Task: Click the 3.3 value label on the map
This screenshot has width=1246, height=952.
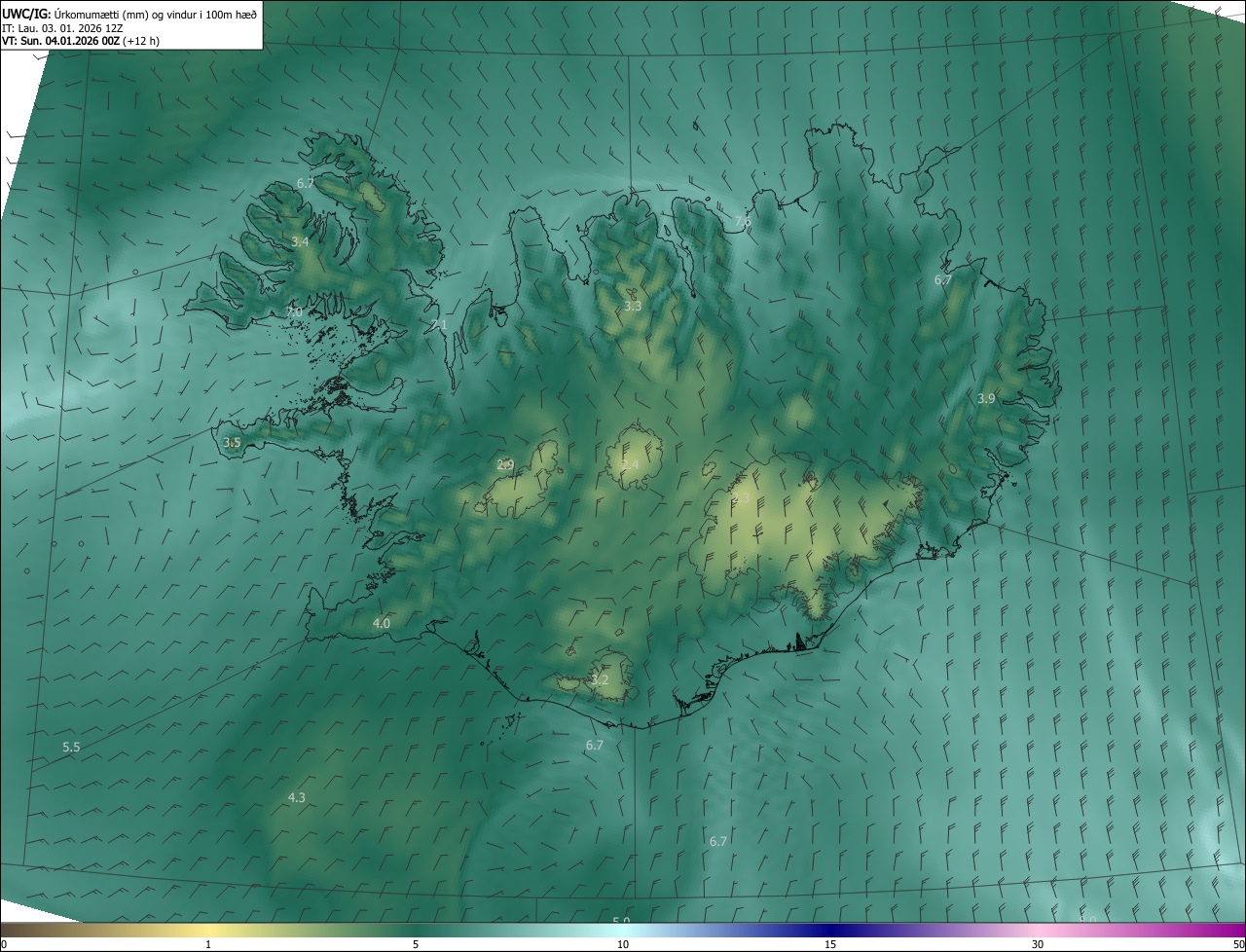Action: click(633, 306)
